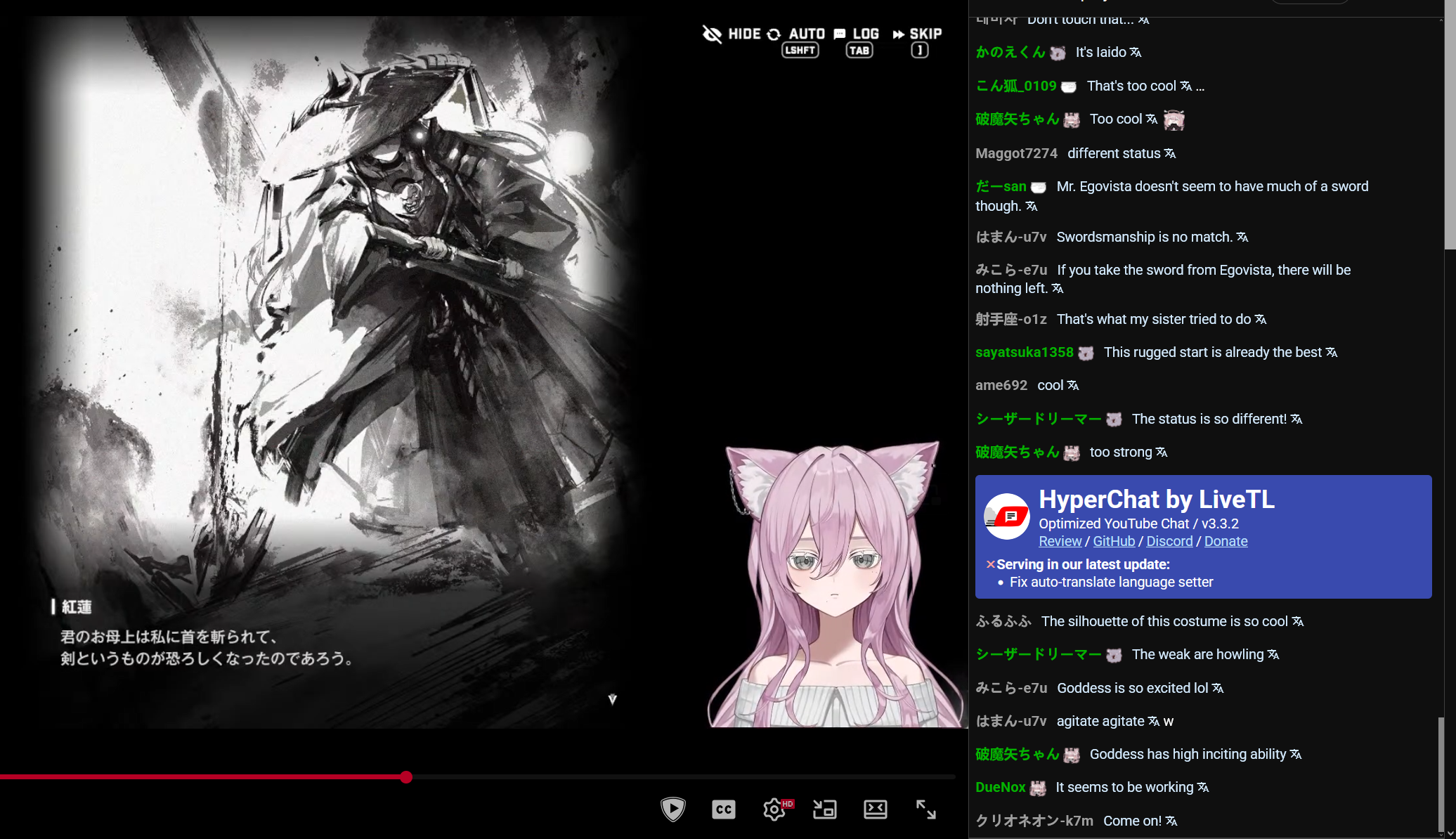Switch the video to miniplayer
This screenshot has width=1456, height=839.
[x=824, y=809]
